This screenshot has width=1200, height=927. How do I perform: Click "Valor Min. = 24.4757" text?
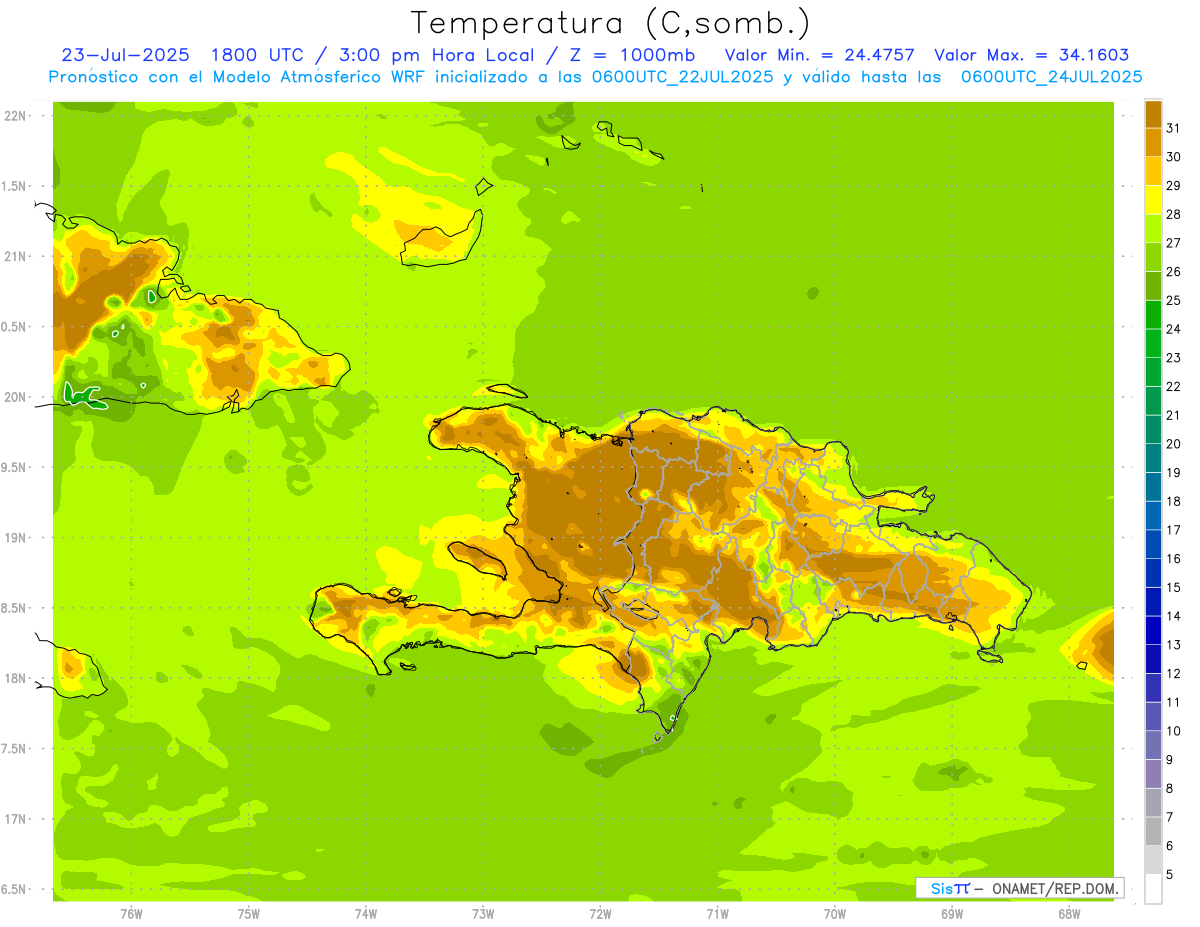(819, 55)
